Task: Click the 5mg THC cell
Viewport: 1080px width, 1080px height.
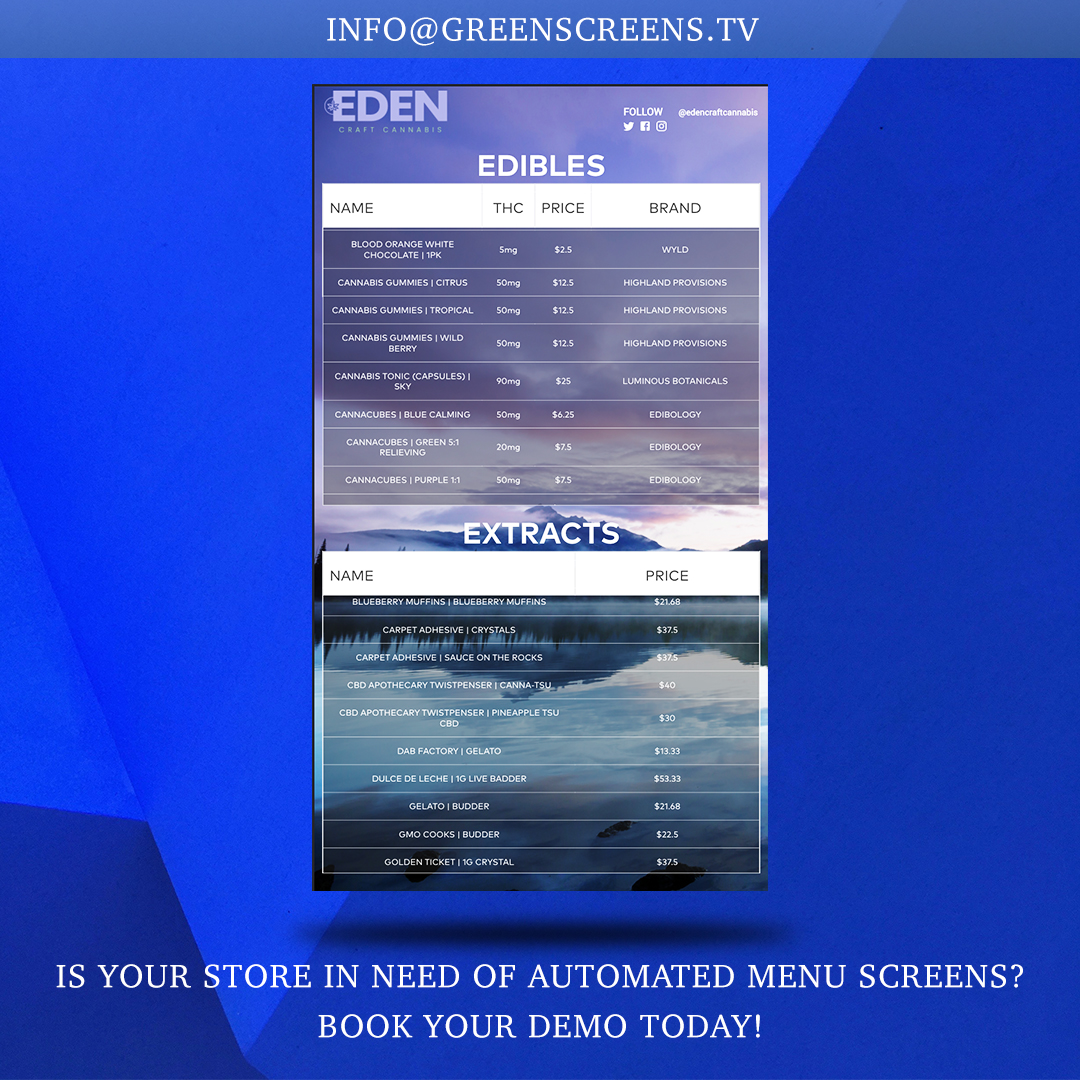Action: point(508,249)
